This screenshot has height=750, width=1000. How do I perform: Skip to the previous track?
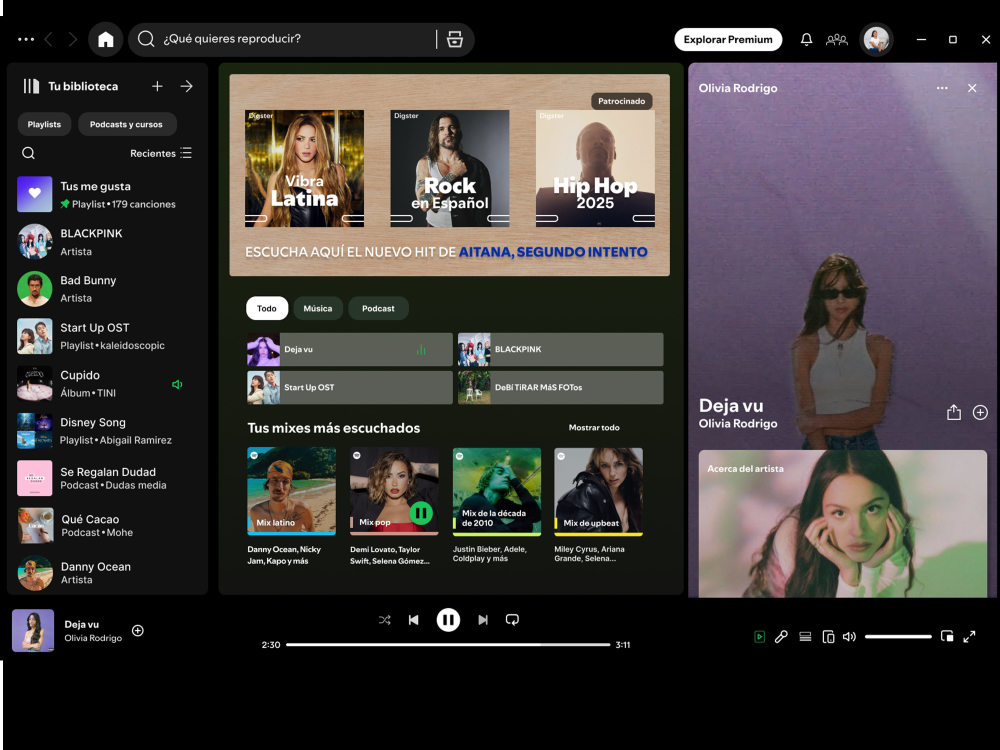pos(413,620)
